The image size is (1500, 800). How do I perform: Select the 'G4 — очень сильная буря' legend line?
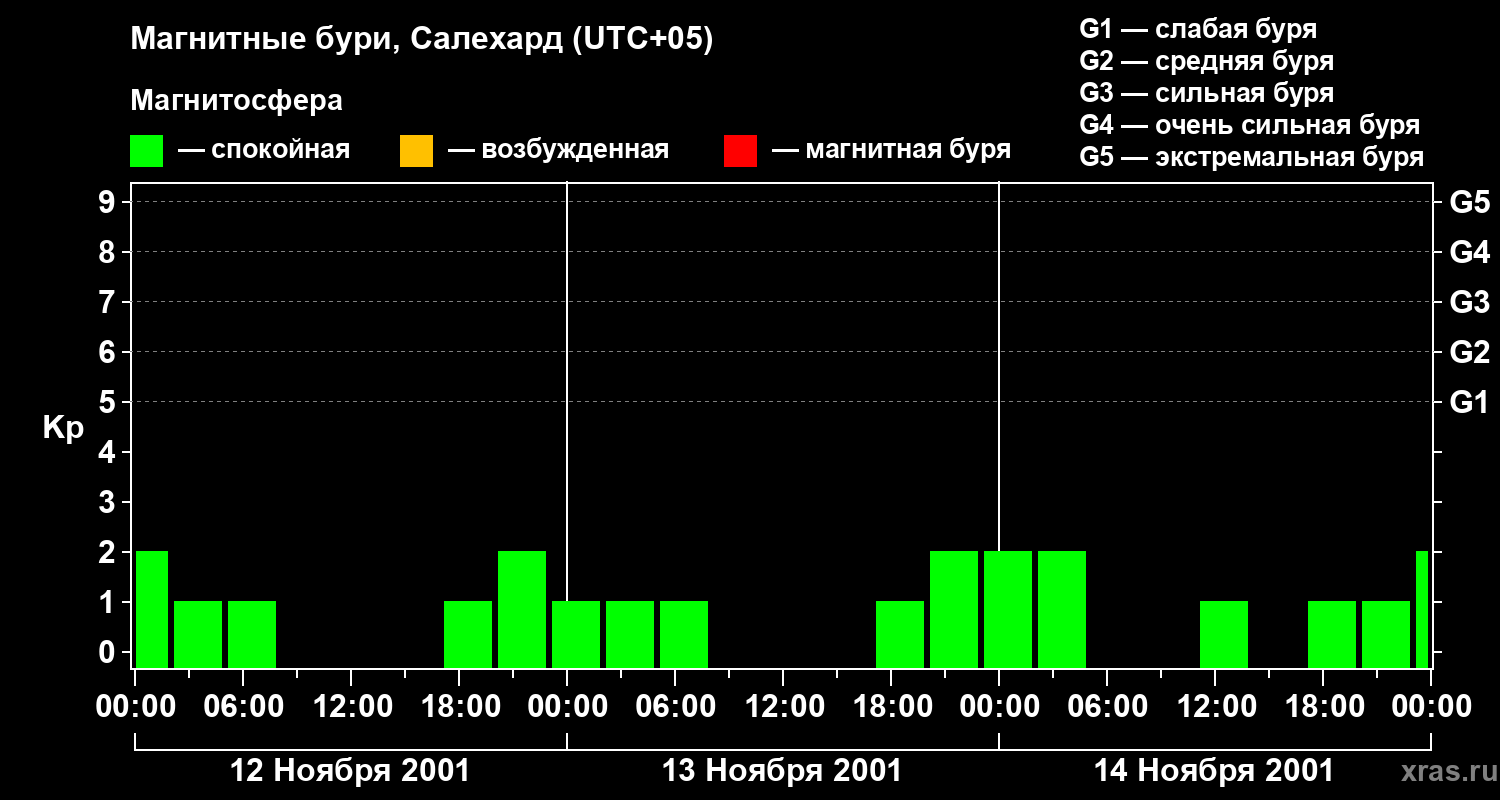click(1250, 125)
